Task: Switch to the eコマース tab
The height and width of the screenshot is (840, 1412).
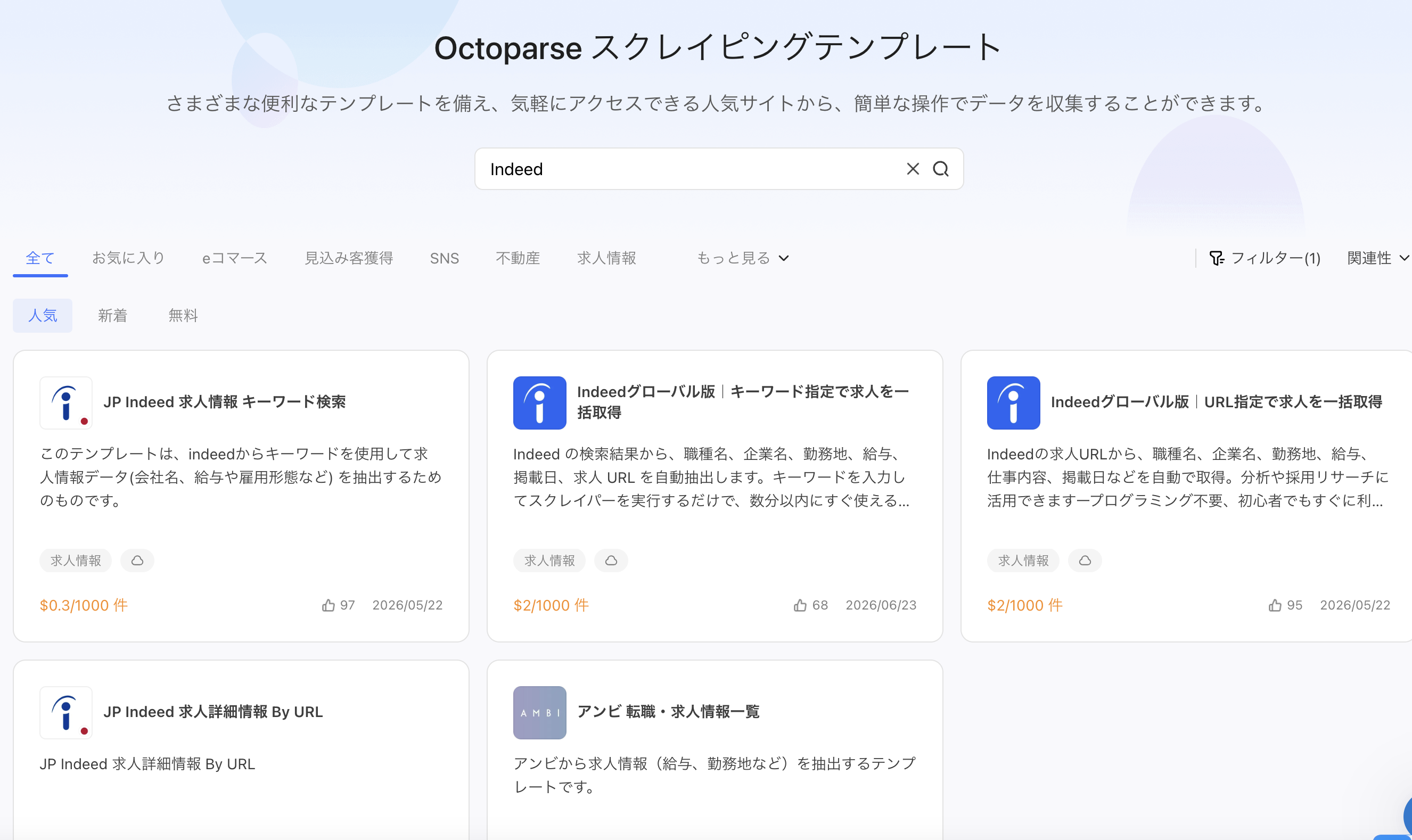Action: [x=234, y=258]
